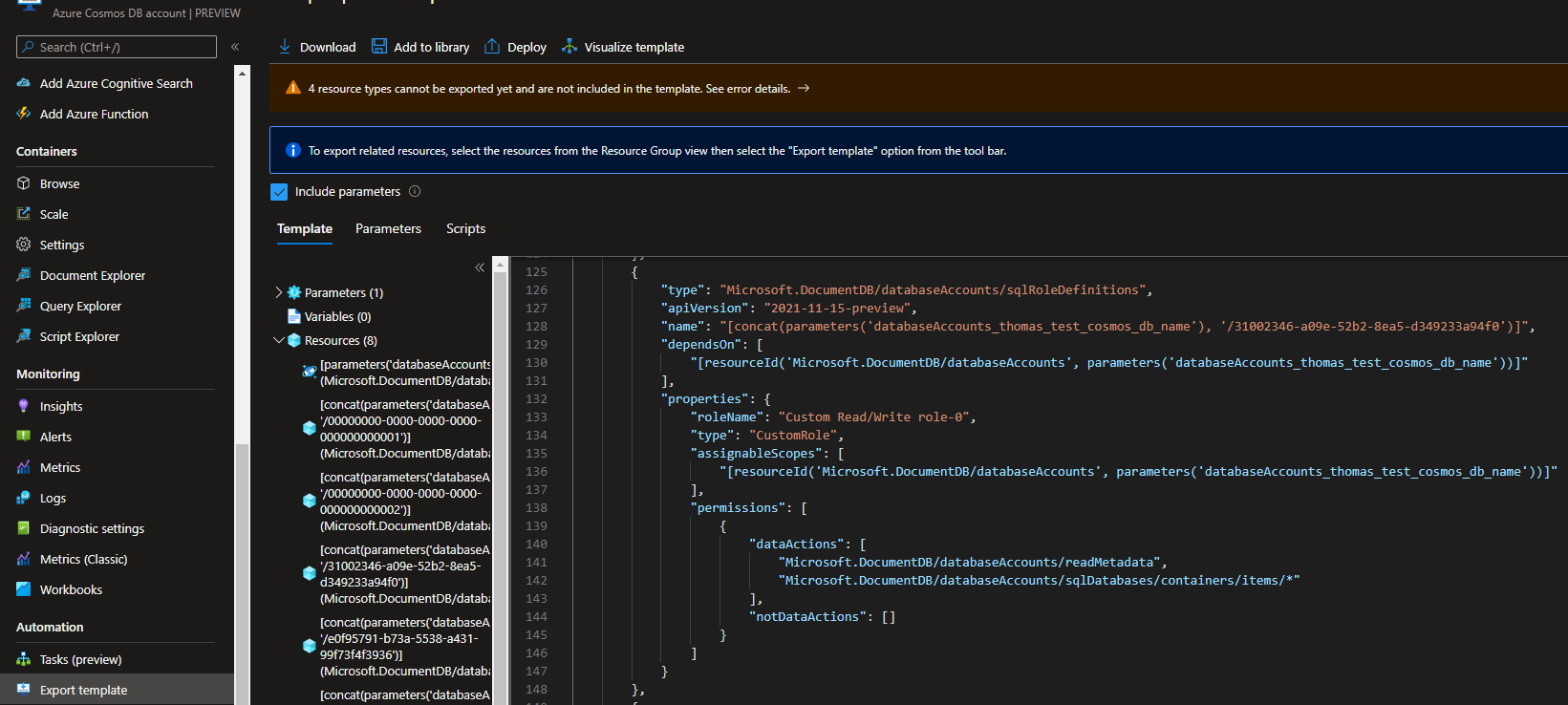Screen dimensions: 1568x705
Task: Click the Visualize template icon
Action: 569,46
